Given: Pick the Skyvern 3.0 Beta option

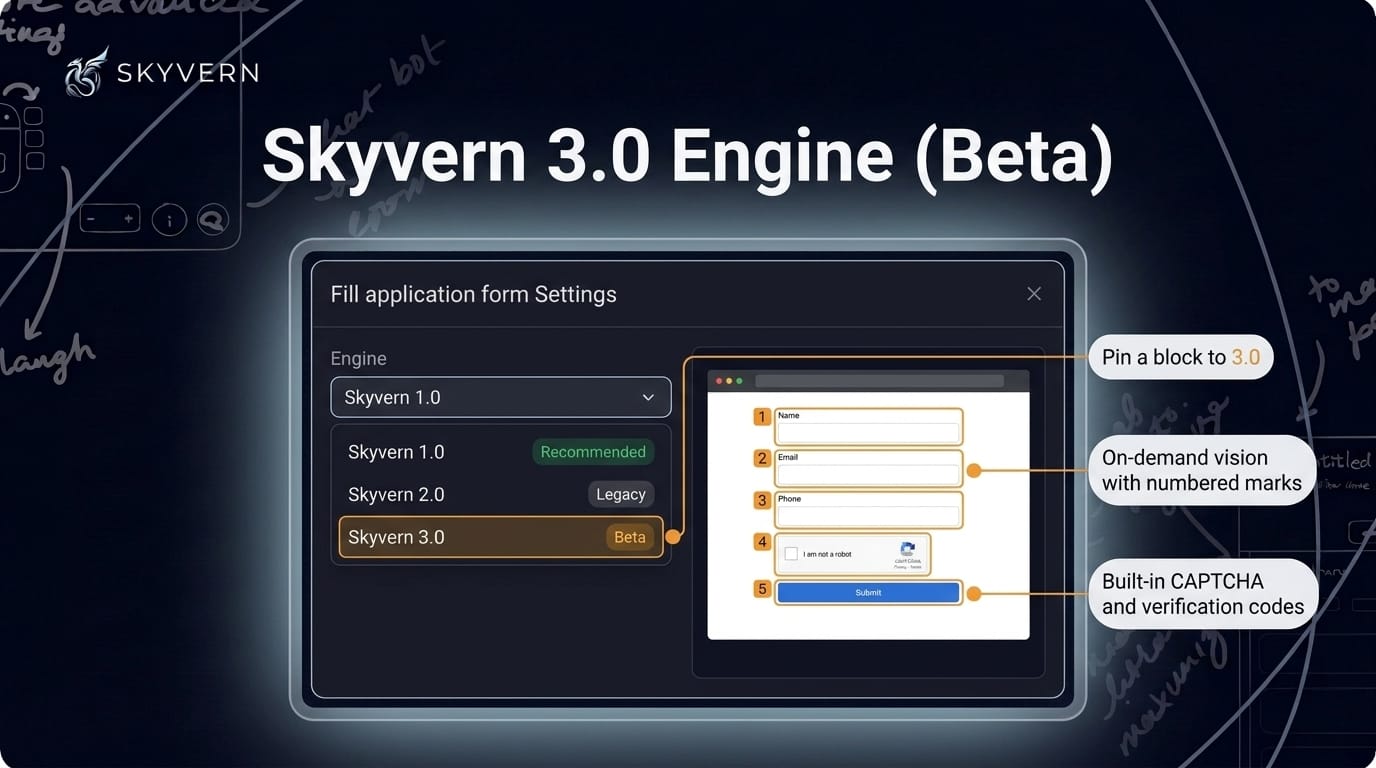Looking at the screenshot, I should pos(500,537).
